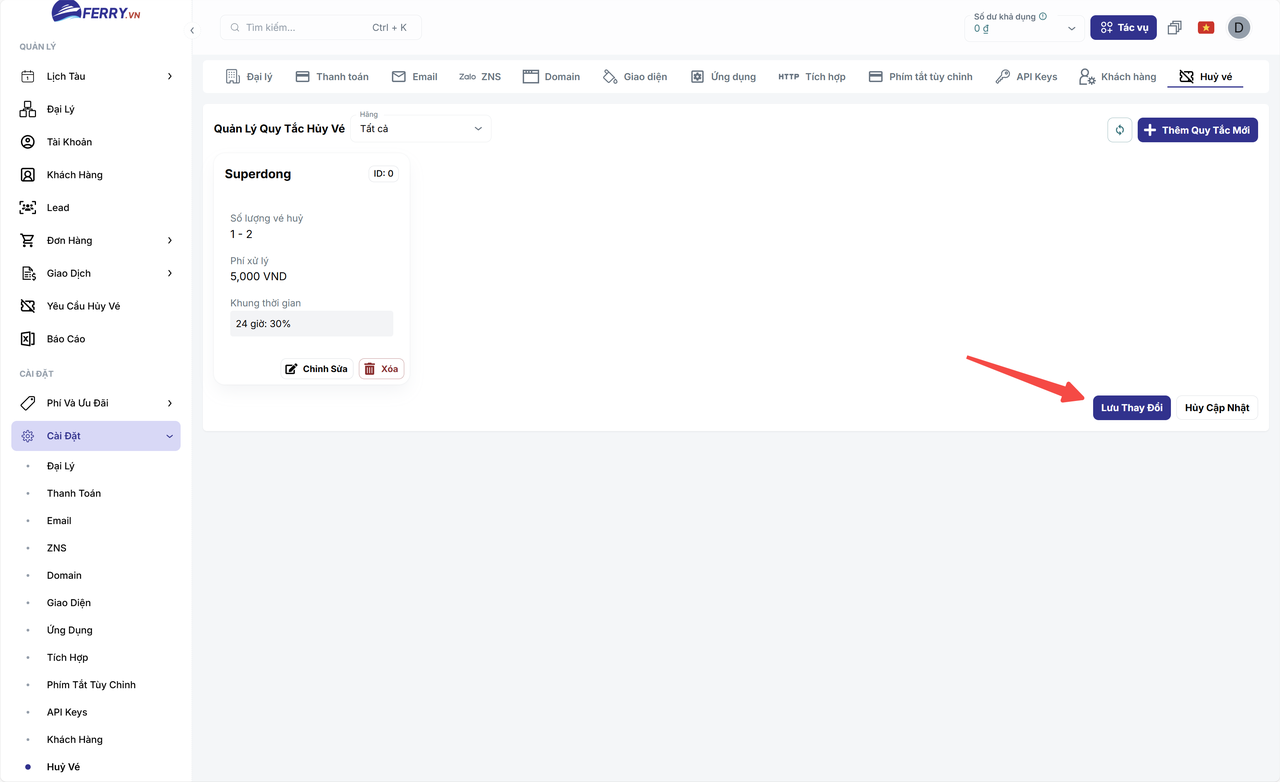1280x782 pixels.
Task: Focus the Tìm kiếm search field
Action: tap(321, 27)
